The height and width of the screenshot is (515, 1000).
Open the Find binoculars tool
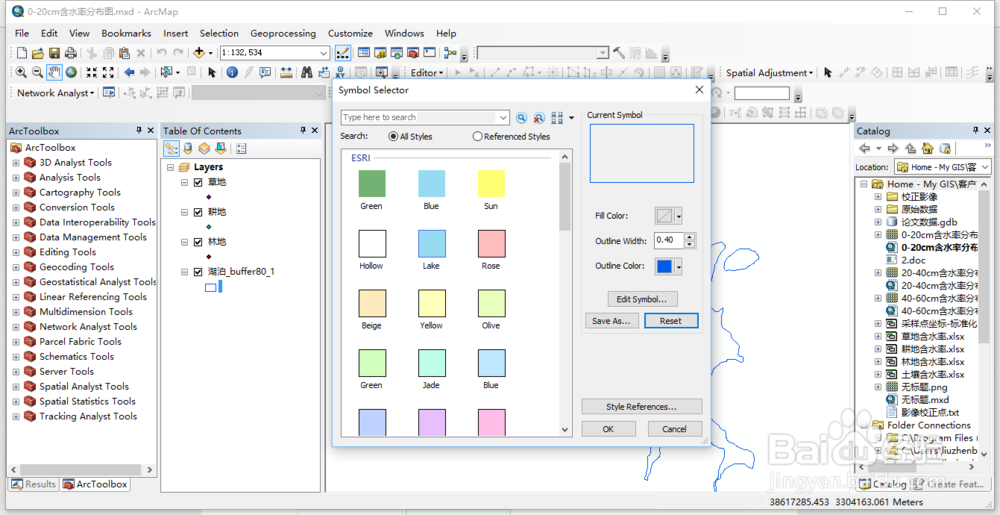tap(306, 72)
